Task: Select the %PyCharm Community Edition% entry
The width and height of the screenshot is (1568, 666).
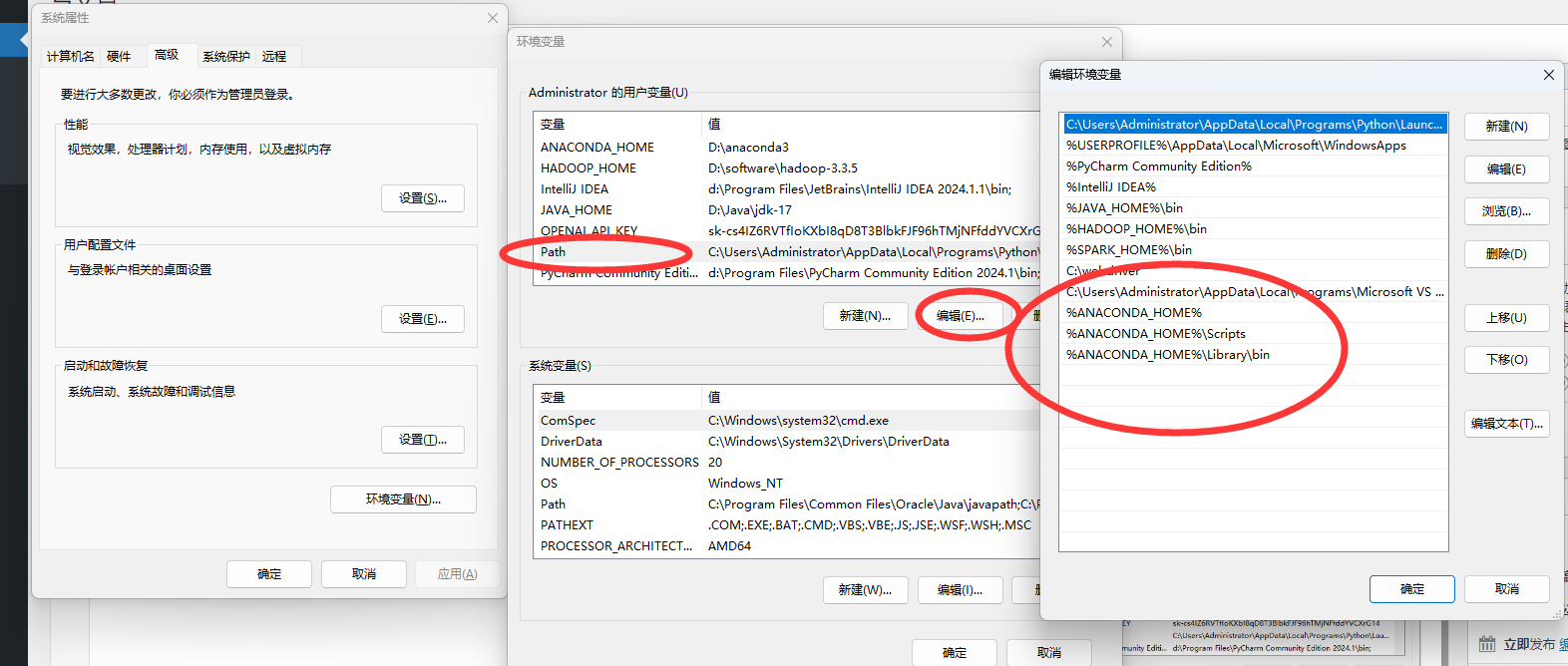Action: coord(1254,166)
